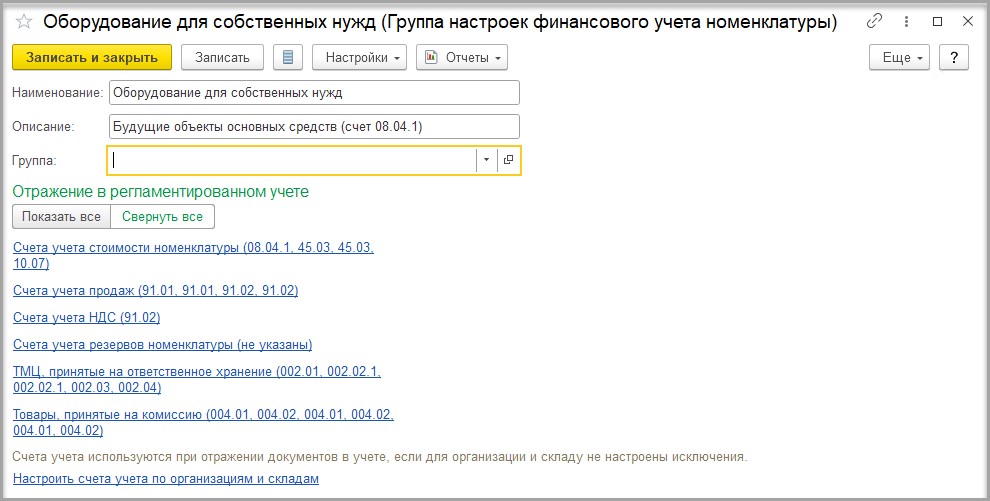Open the help question mark button
990x501 pixels.
coord(953,57)
